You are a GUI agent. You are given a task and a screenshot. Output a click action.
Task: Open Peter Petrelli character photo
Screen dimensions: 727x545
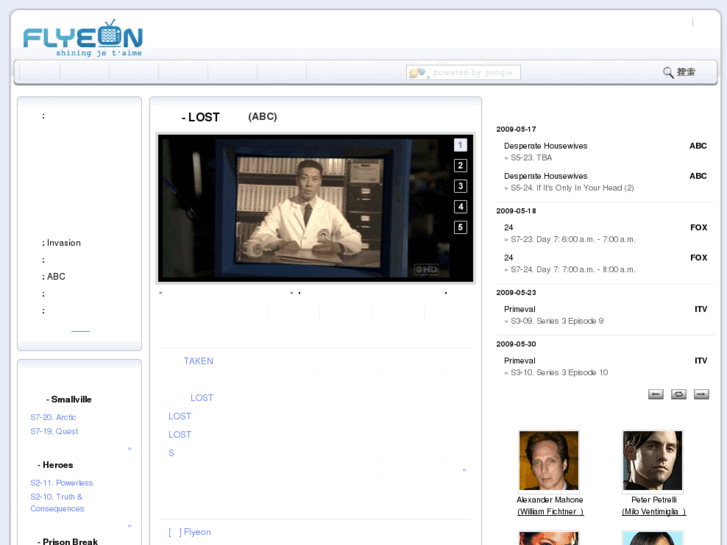(x=653, y=460)
